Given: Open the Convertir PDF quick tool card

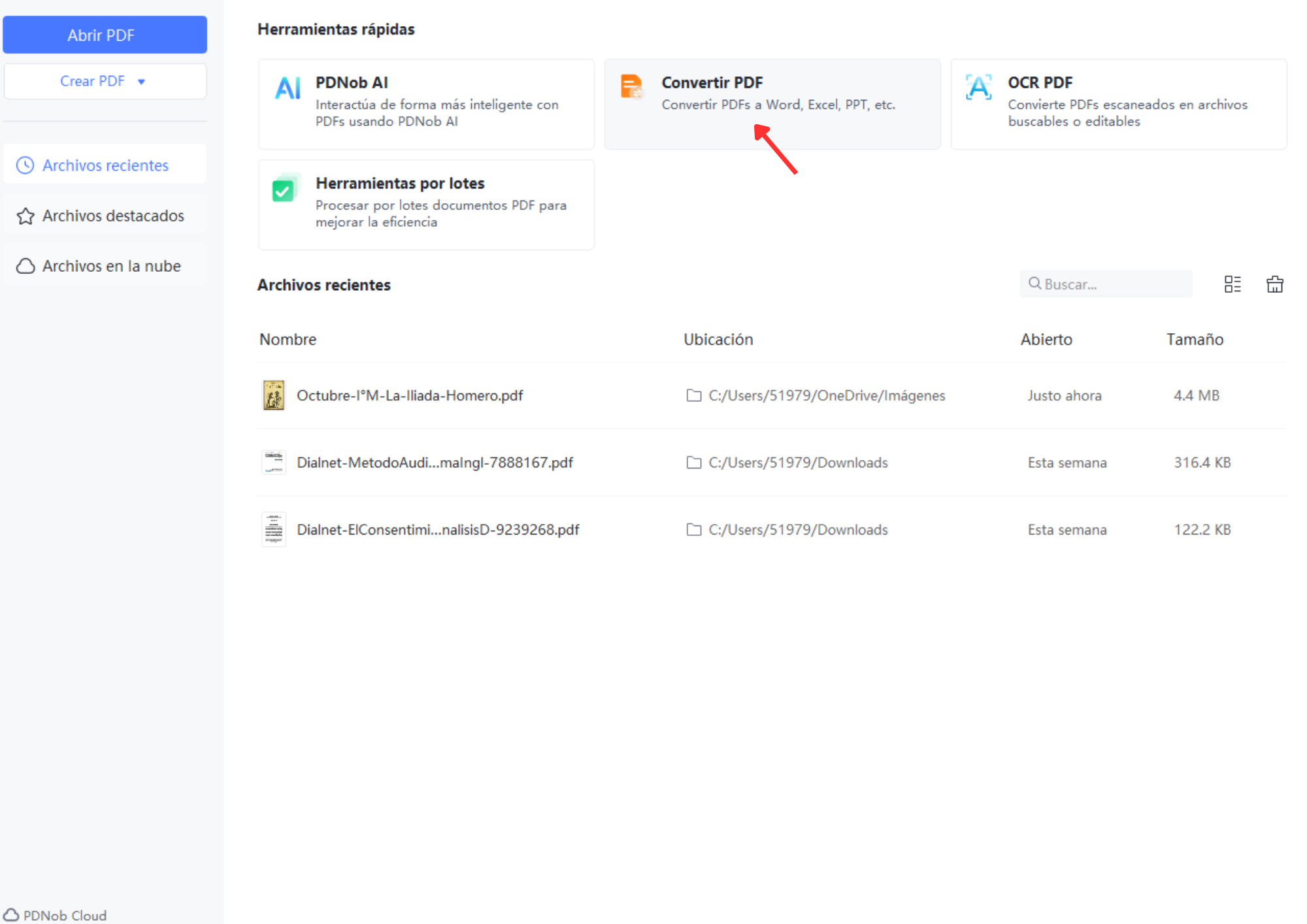Looking at the screenshot, I should [772, 104].
